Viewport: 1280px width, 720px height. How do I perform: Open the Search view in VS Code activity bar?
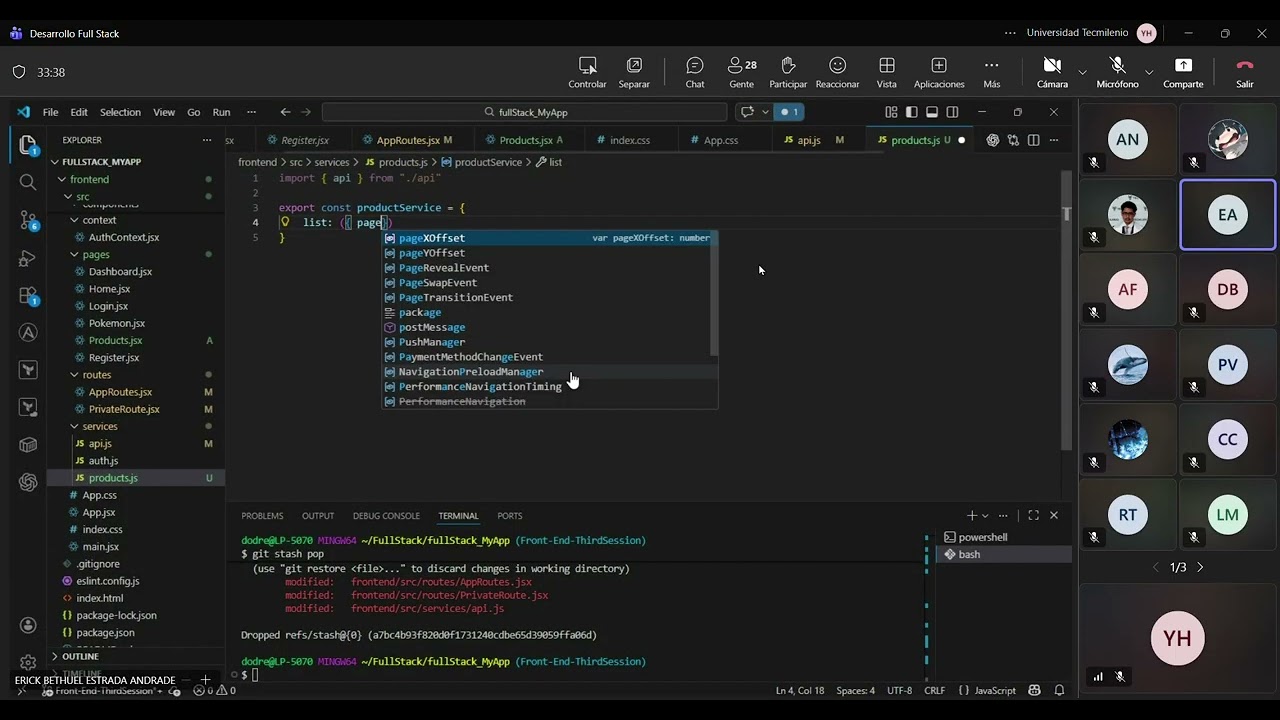[28, 182]
